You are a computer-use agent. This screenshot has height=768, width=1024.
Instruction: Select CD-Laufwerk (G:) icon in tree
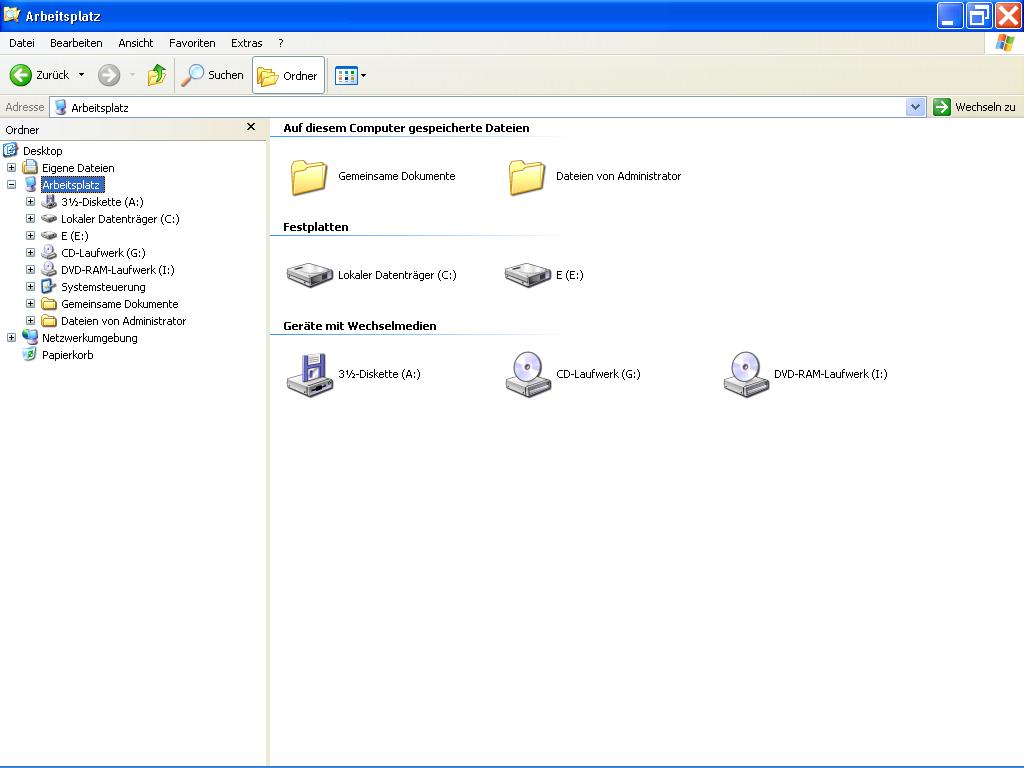48,252
